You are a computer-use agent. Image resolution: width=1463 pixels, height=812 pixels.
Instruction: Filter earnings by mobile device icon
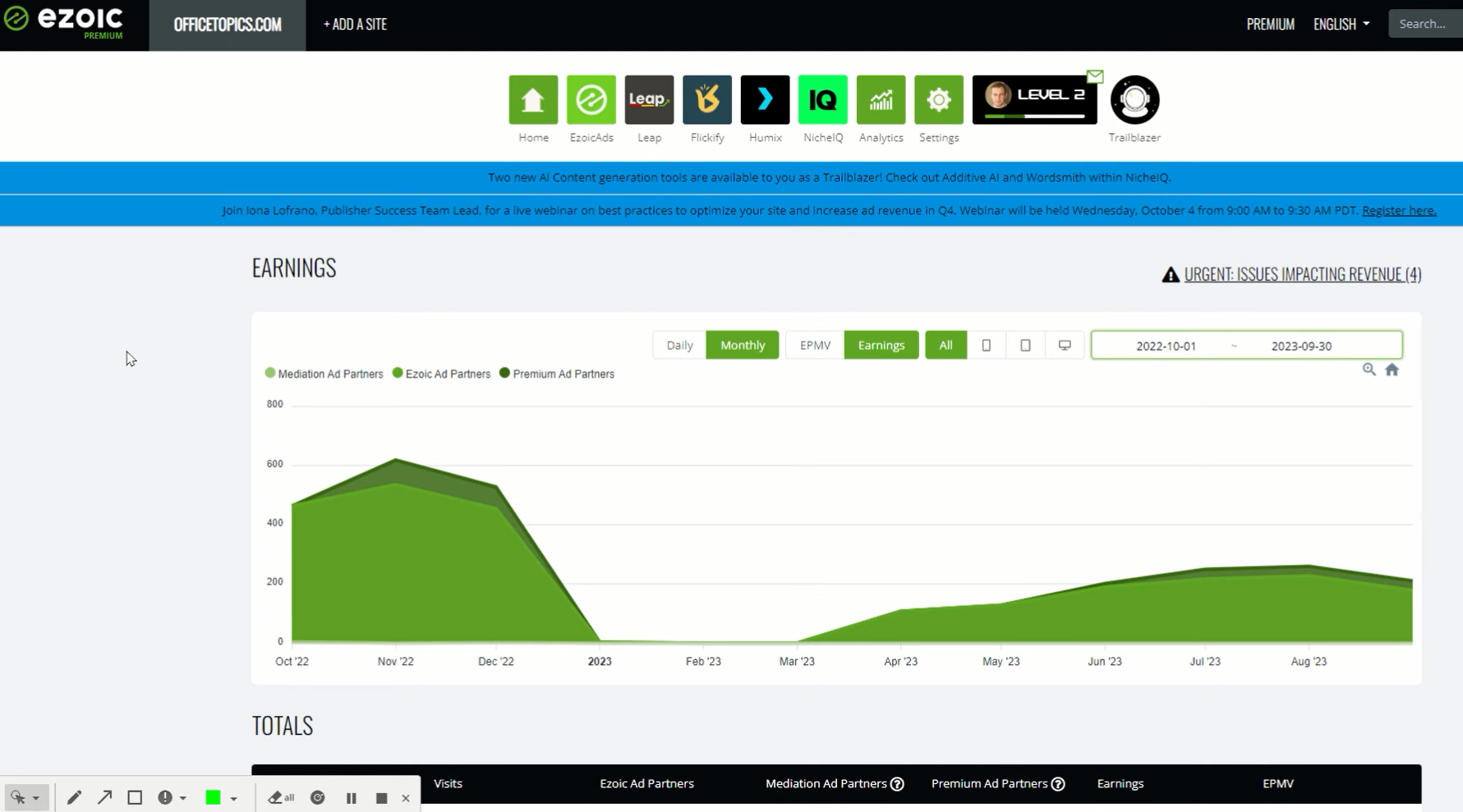tap(986, 346)
